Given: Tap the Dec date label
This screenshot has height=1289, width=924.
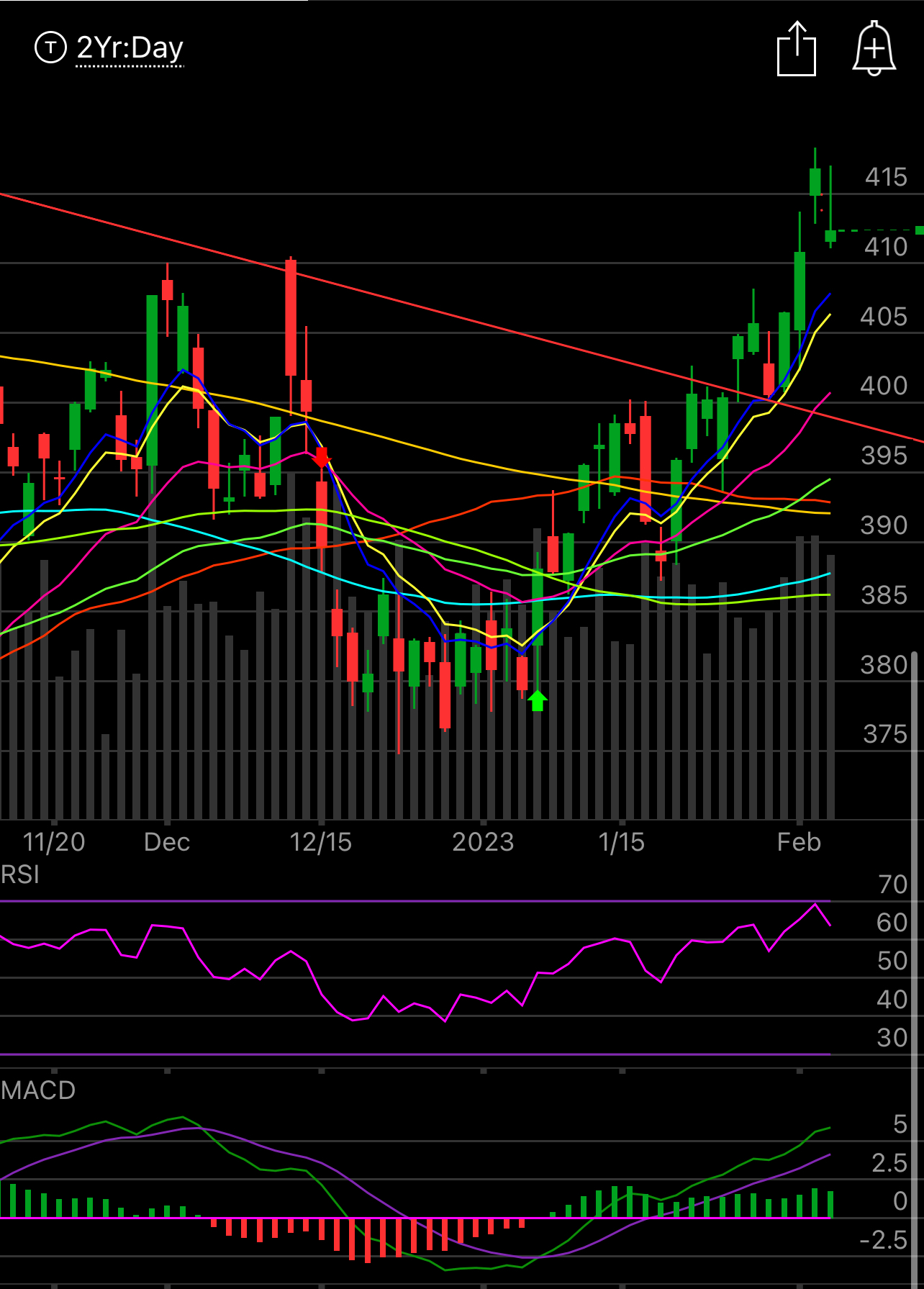Looking at the screenshot, I should (167, 841).
